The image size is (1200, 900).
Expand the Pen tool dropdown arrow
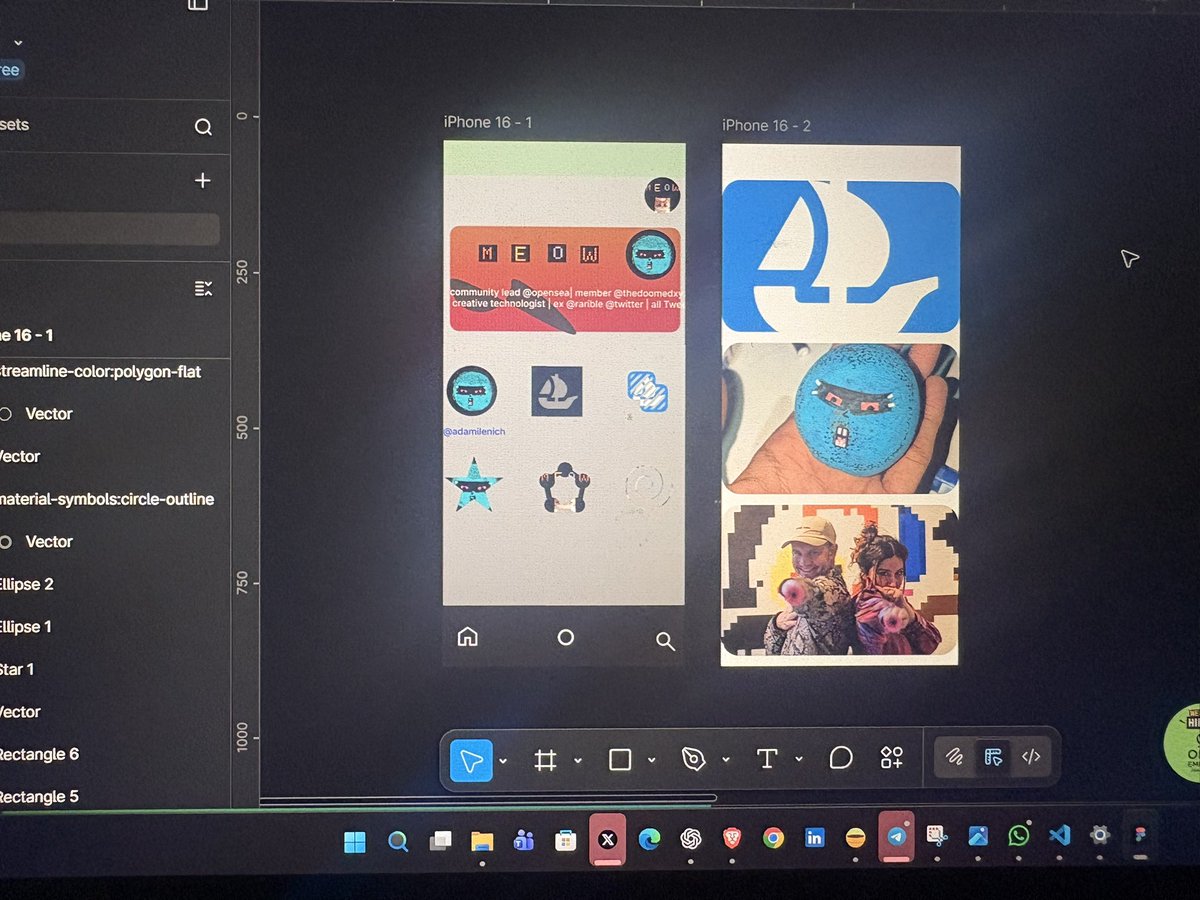(x=725, y=760)
